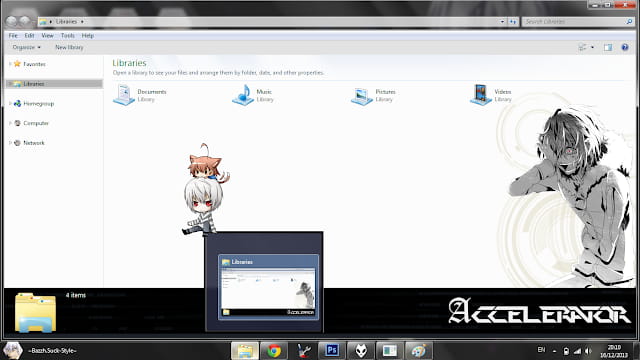Screen dimensions: 640x360
Task: Open address bar previous locations dropdown
Action: point(502,22)
